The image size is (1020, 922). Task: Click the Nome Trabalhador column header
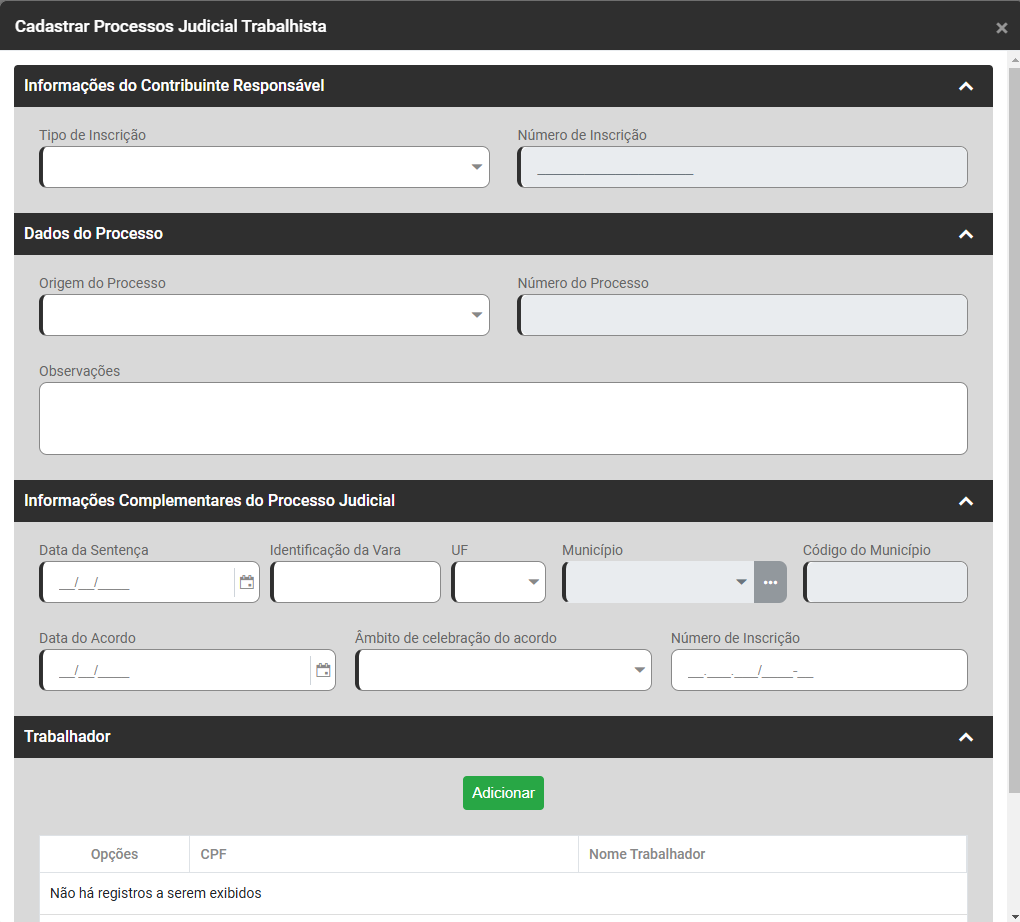coord(771,854)
